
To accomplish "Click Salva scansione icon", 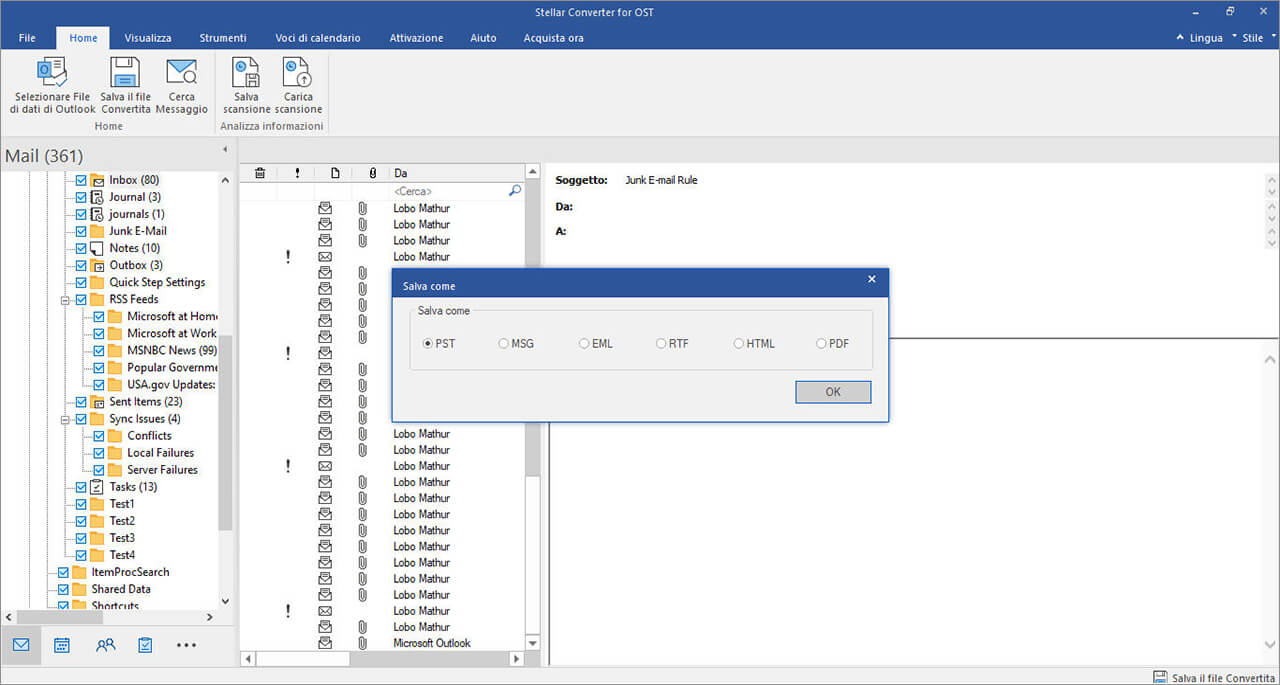I will click(246, 74).
